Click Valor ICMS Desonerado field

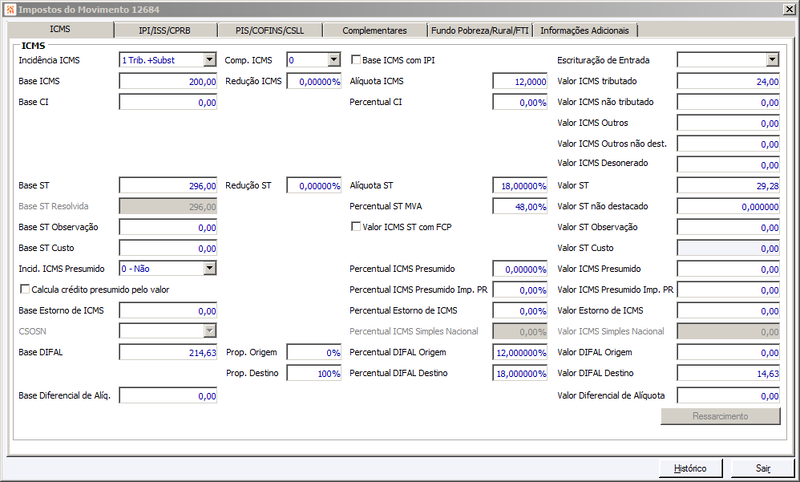tap(729, 164)
